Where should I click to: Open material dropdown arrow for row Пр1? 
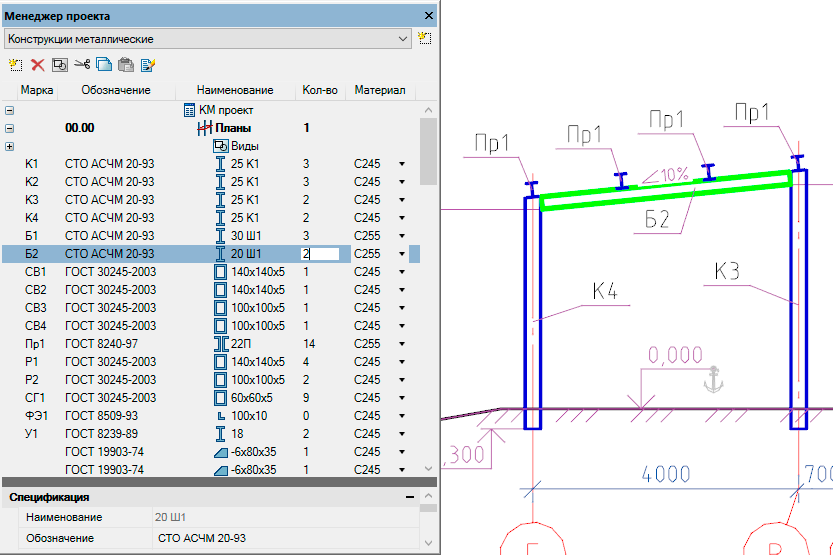coord(402,344)
